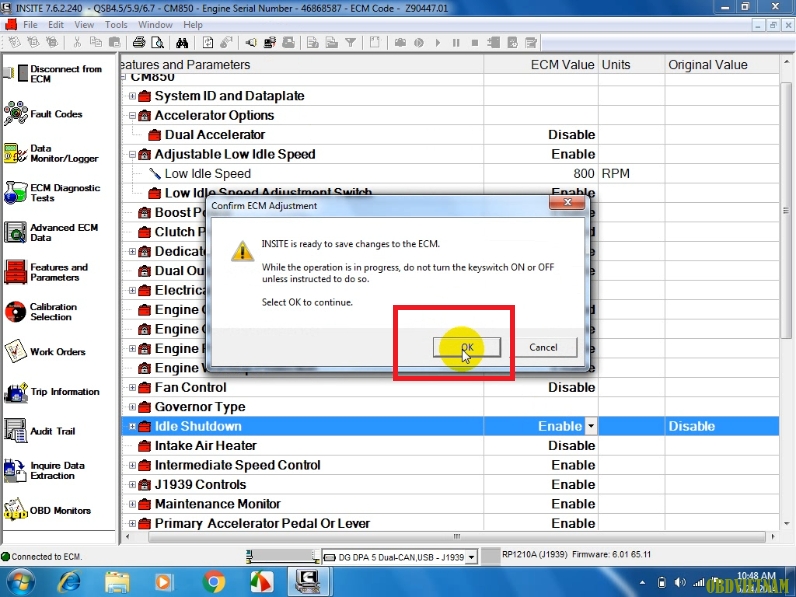Click the Find binoculars toolbar icon
The height and width of the screenshot is (597, 796).
coord(182,43)
